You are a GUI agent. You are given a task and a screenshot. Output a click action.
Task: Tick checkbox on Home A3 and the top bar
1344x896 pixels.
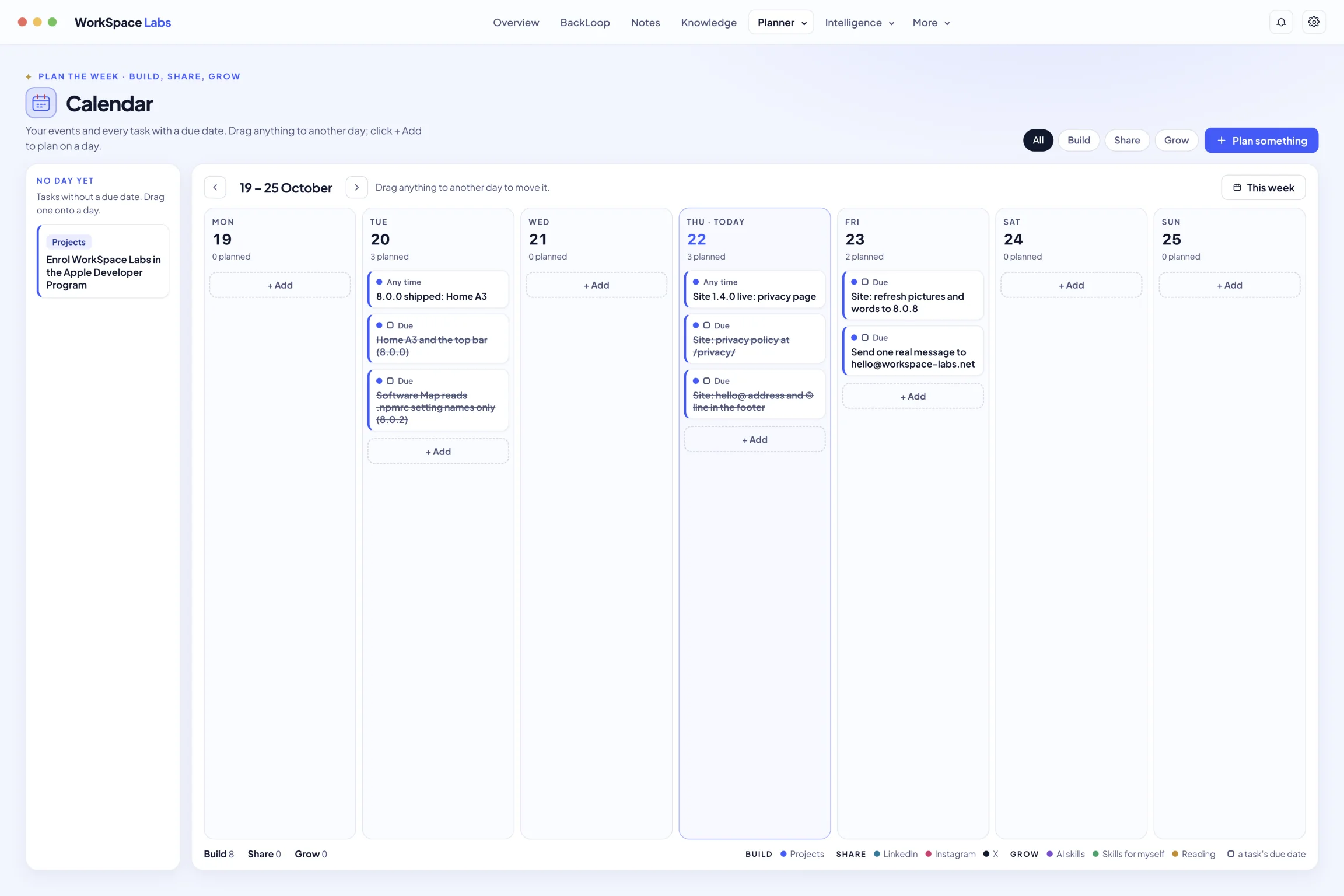coord(390,325)
